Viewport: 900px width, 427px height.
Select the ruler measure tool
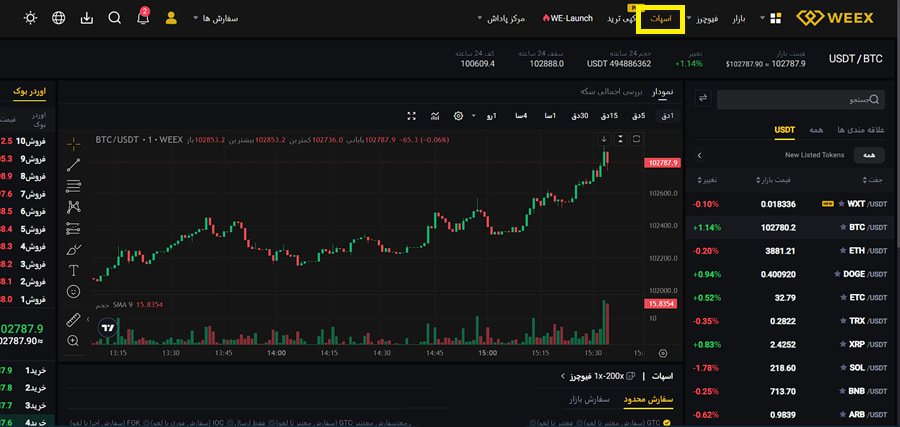click(x=73, y=320)
